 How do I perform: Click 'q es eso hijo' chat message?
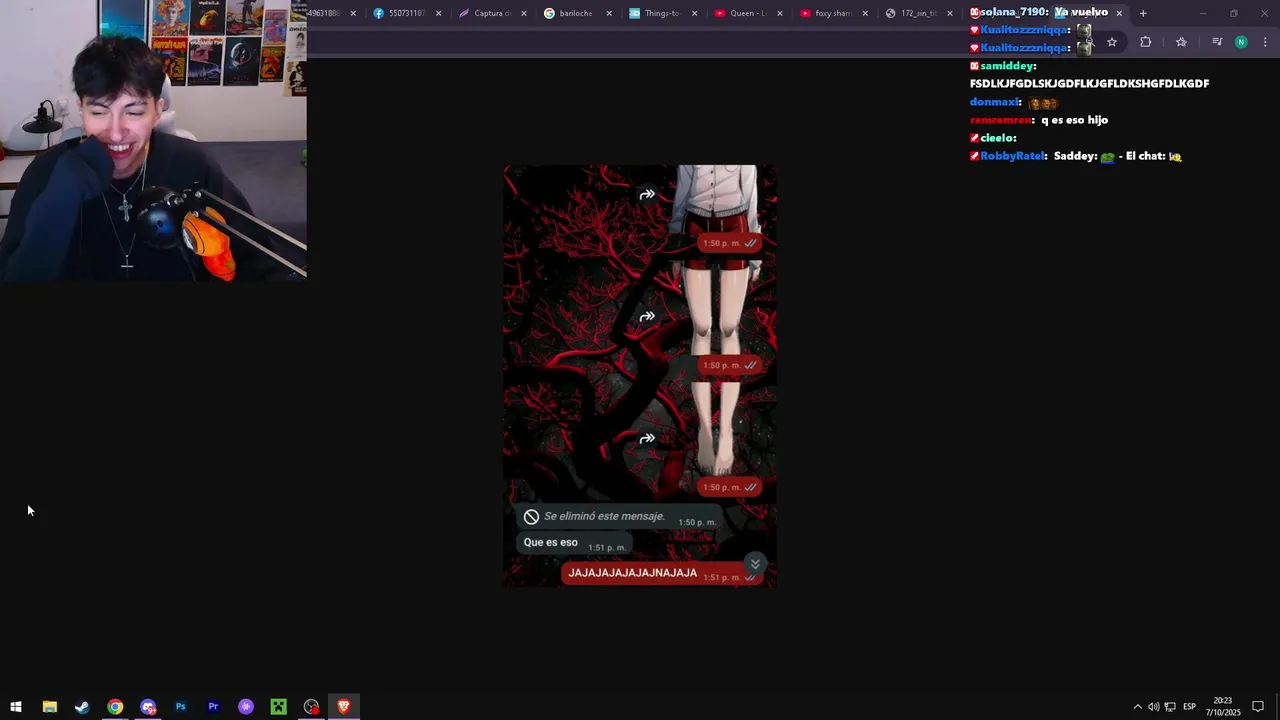tap(1074, 120)
